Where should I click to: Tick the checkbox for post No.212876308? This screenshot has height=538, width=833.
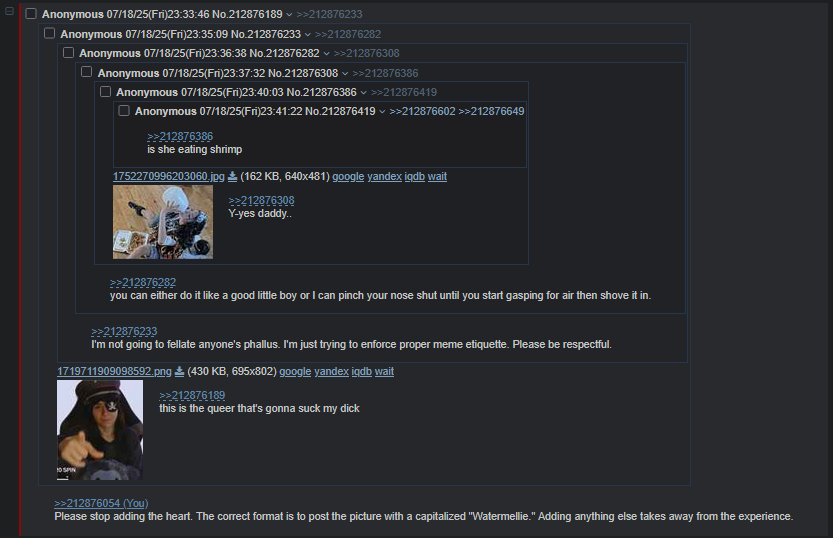pos(87,72)
